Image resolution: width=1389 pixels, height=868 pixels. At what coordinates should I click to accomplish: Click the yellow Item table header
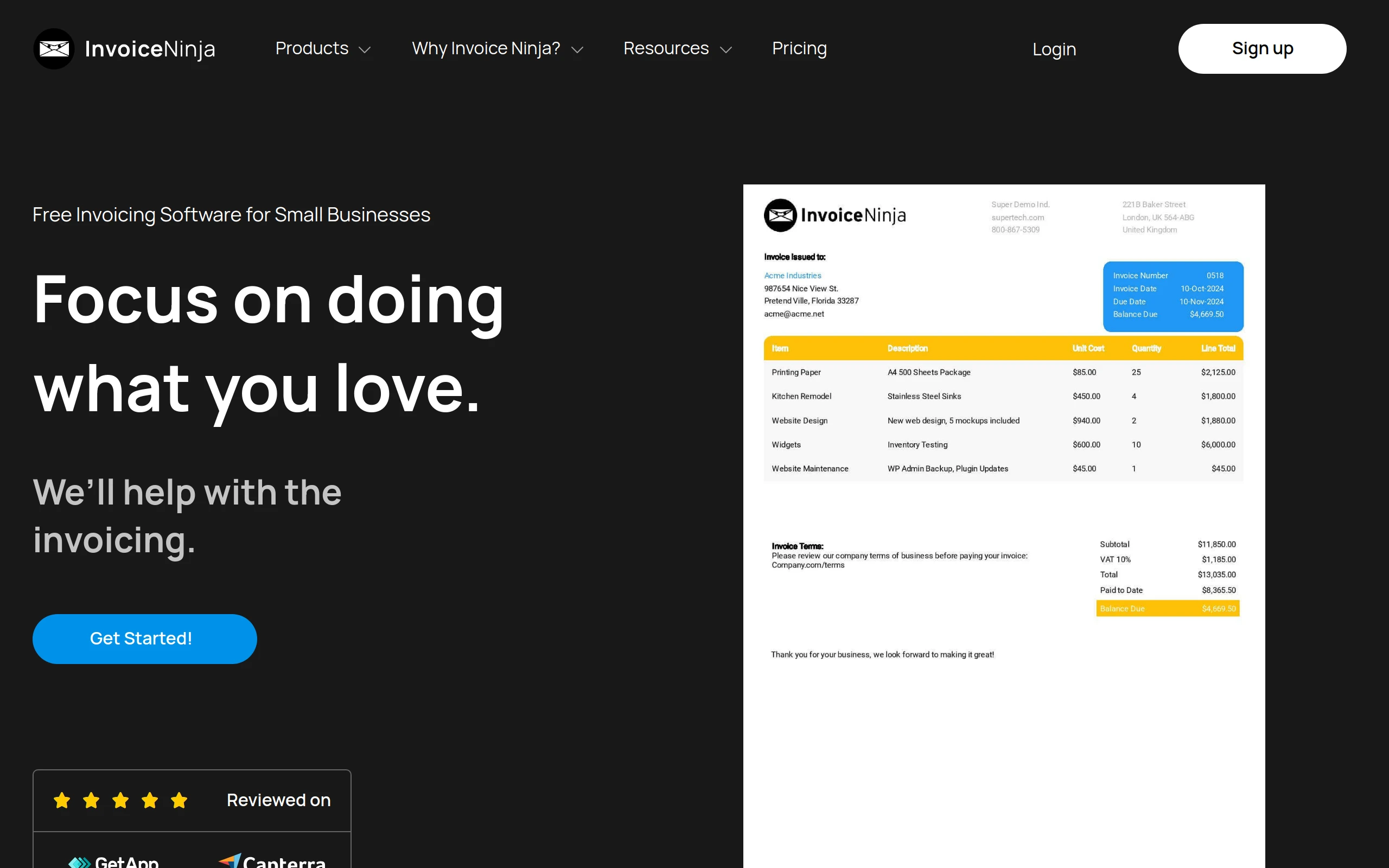1003,348
